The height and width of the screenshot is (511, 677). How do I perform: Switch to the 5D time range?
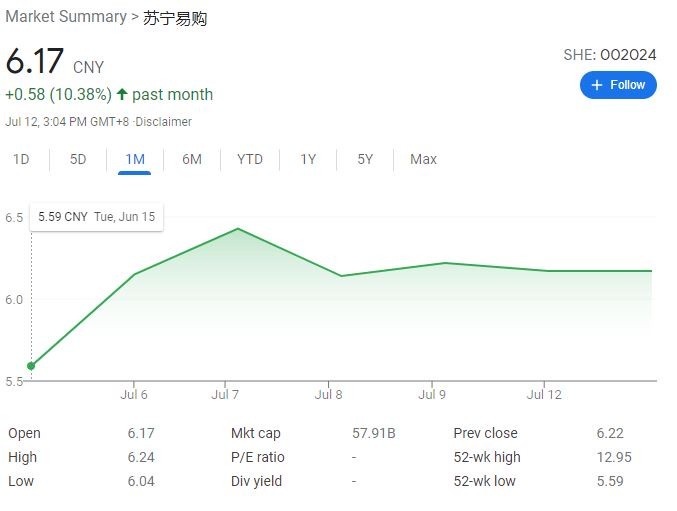pos(78,159)
